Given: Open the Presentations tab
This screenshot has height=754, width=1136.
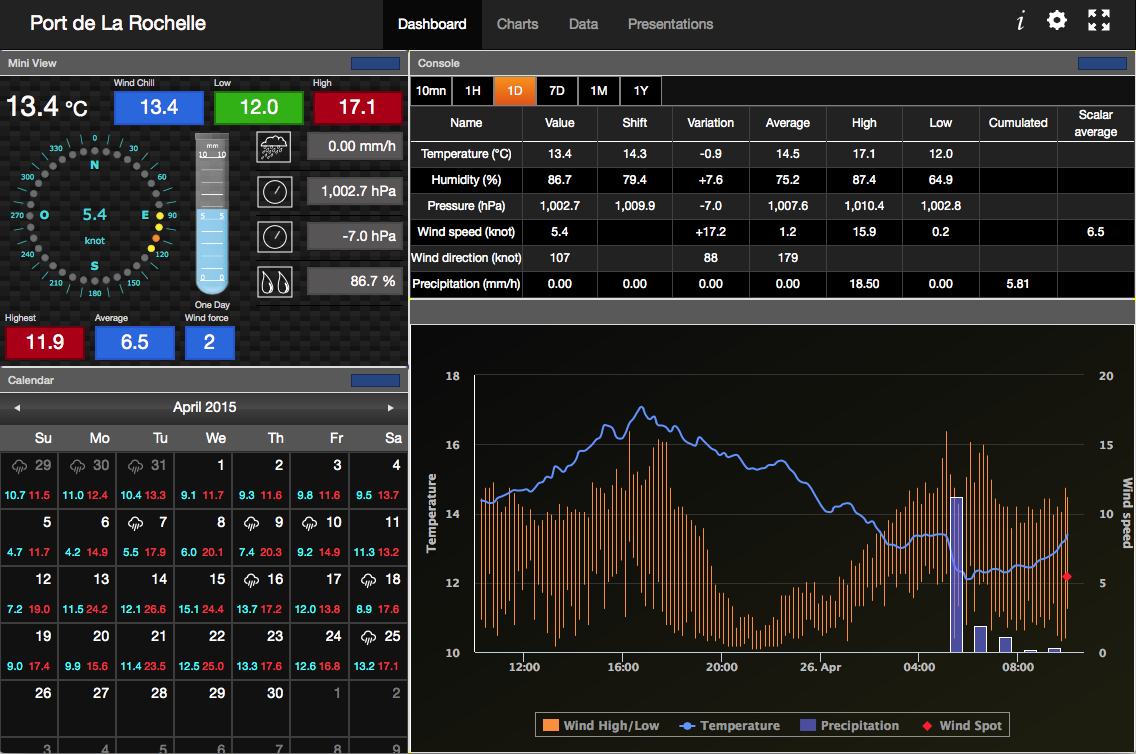Looking at the screenshot, I should pos(670,24).
